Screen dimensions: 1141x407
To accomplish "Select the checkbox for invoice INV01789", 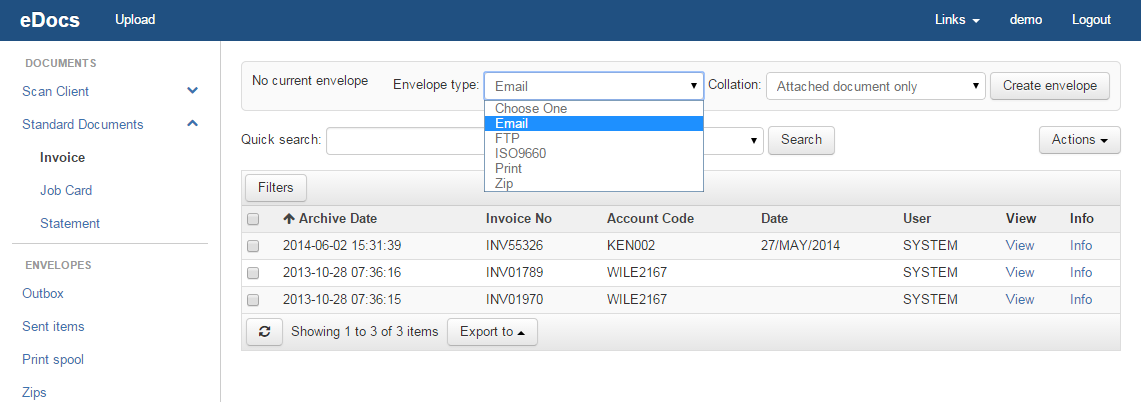I will coord(253,273).
